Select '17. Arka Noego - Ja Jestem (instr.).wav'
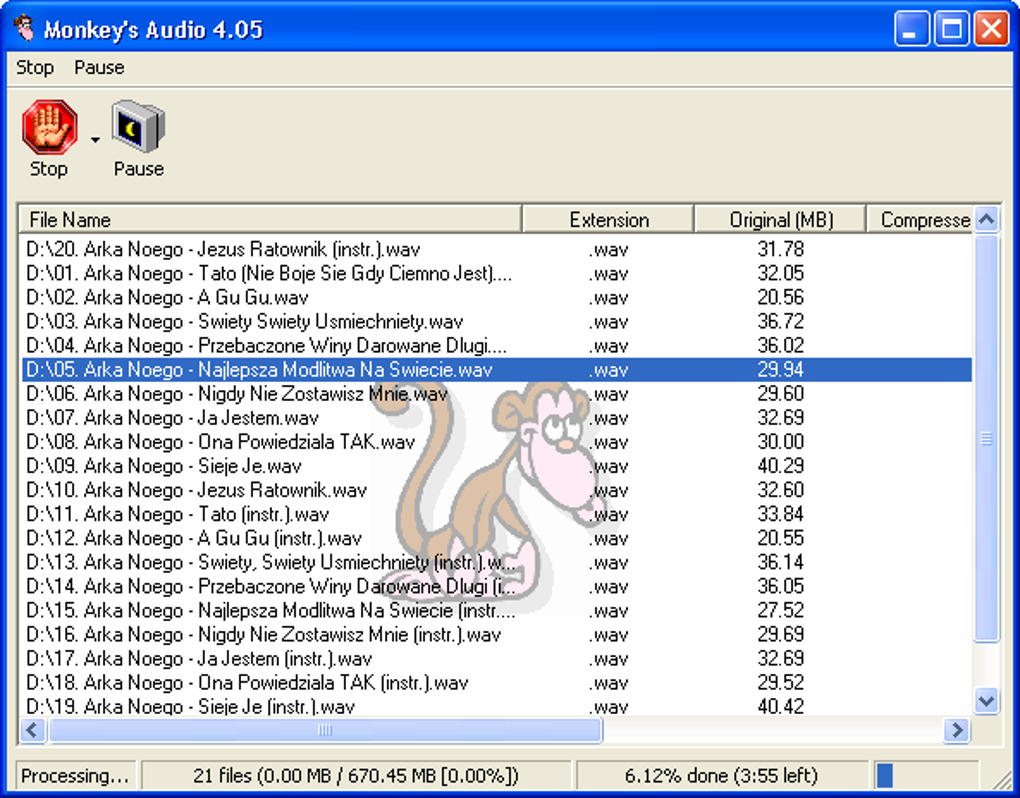This screenshot has height=798, width=1020. [497, 658]
